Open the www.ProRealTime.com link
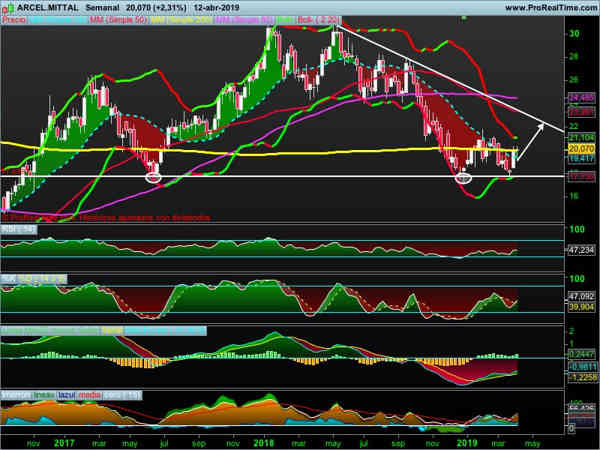The height and width of the screenshot is (450, 600). click(551, 8)
